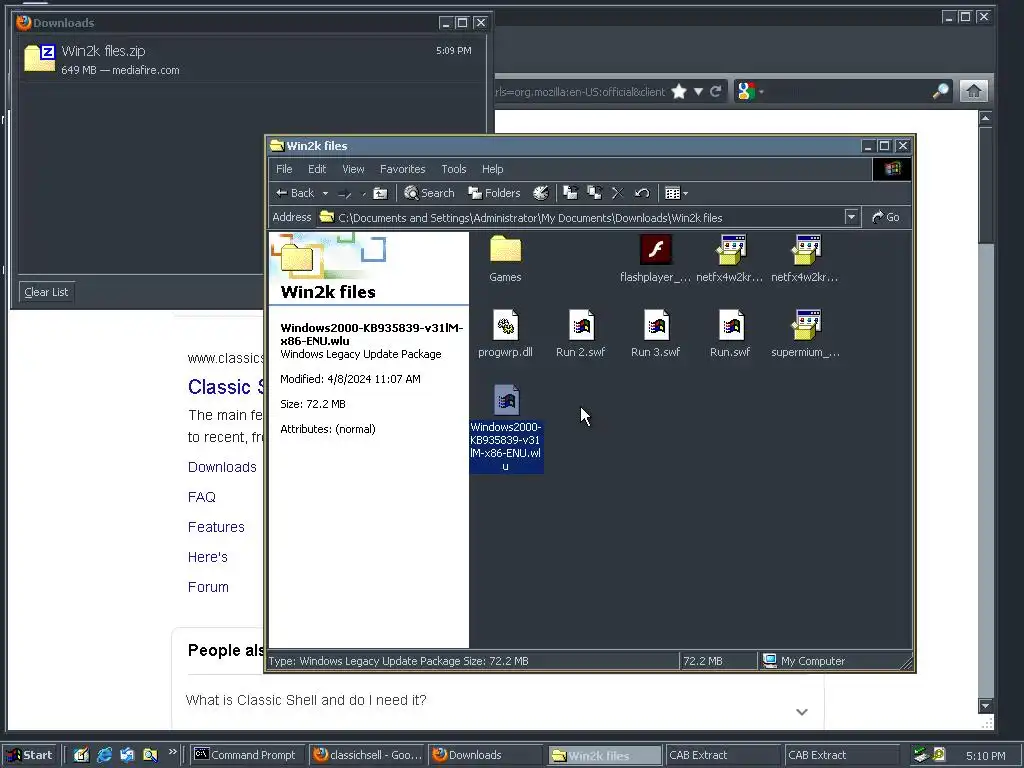Go up one folder level

pyautogui.click(x=380, y=193)
